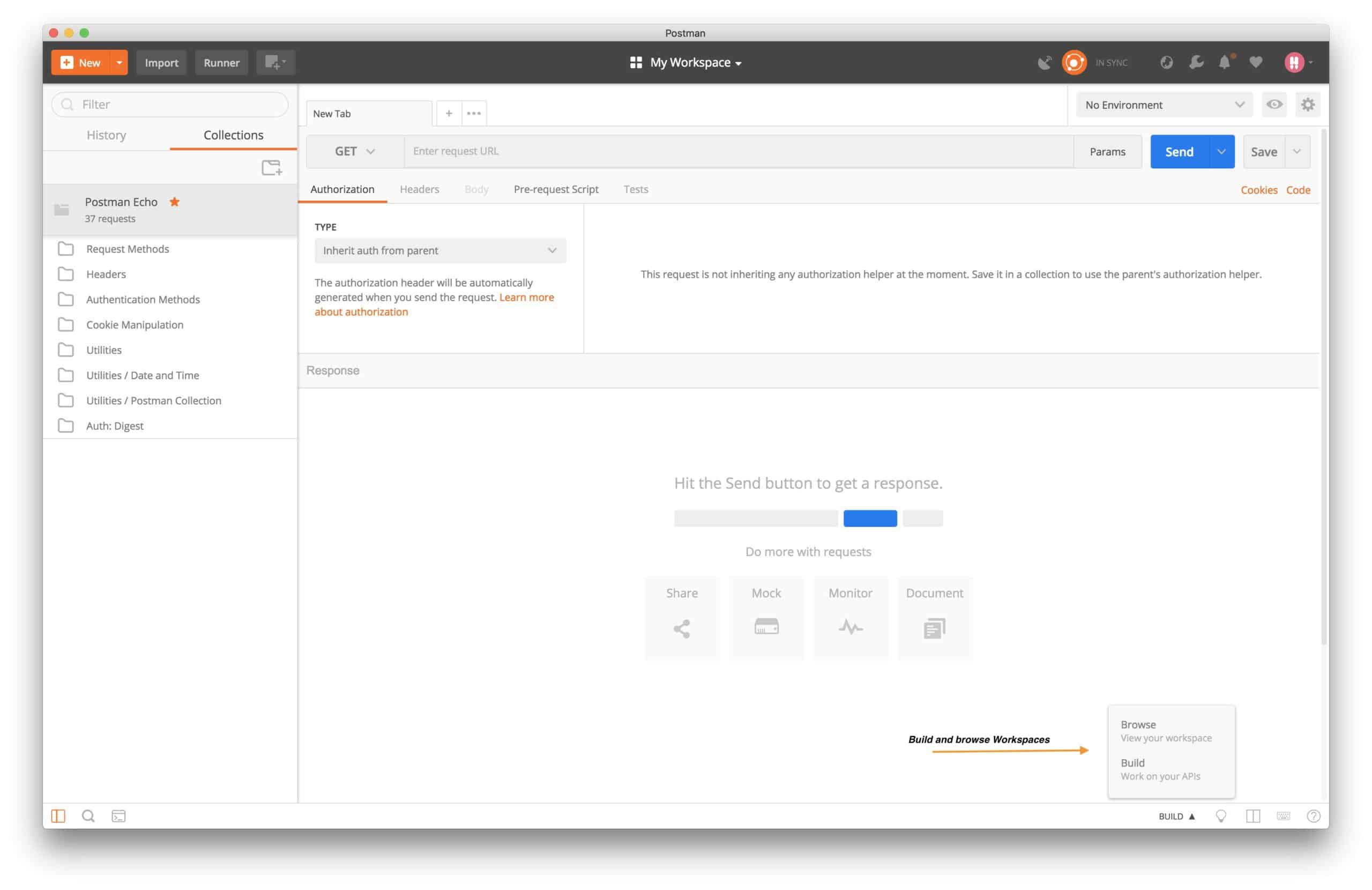Open the Postman console icon
Viewport: 1372px width, 890px height.
click(119, 815)
